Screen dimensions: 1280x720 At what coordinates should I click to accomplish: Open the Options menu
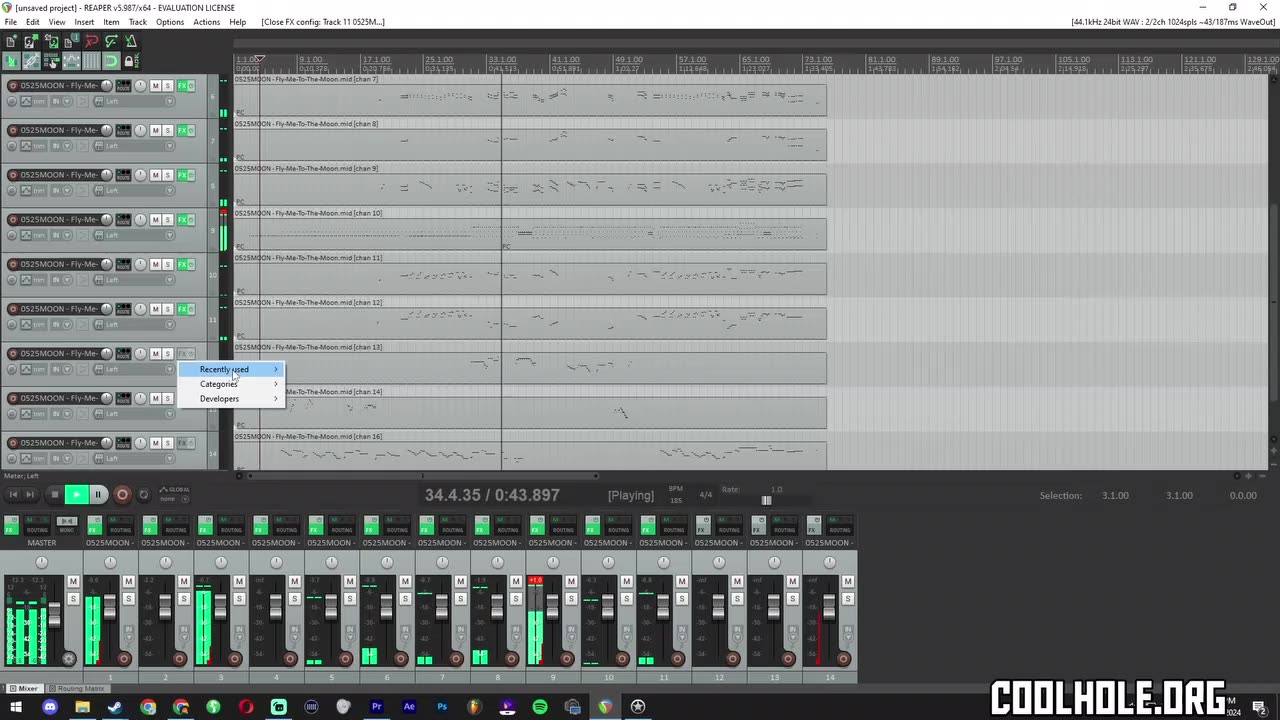pos(170,22)
